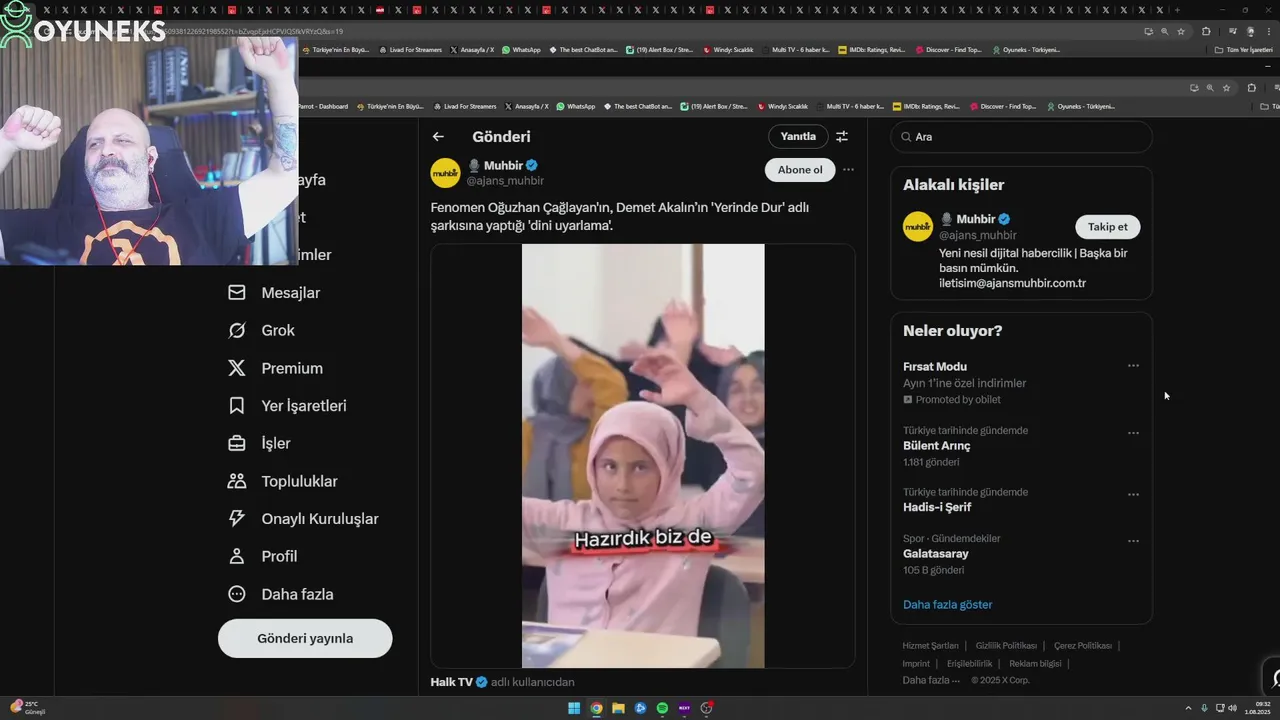1280x720 pixels.
Task: Click in the Ara search field
Action: 1021,137
